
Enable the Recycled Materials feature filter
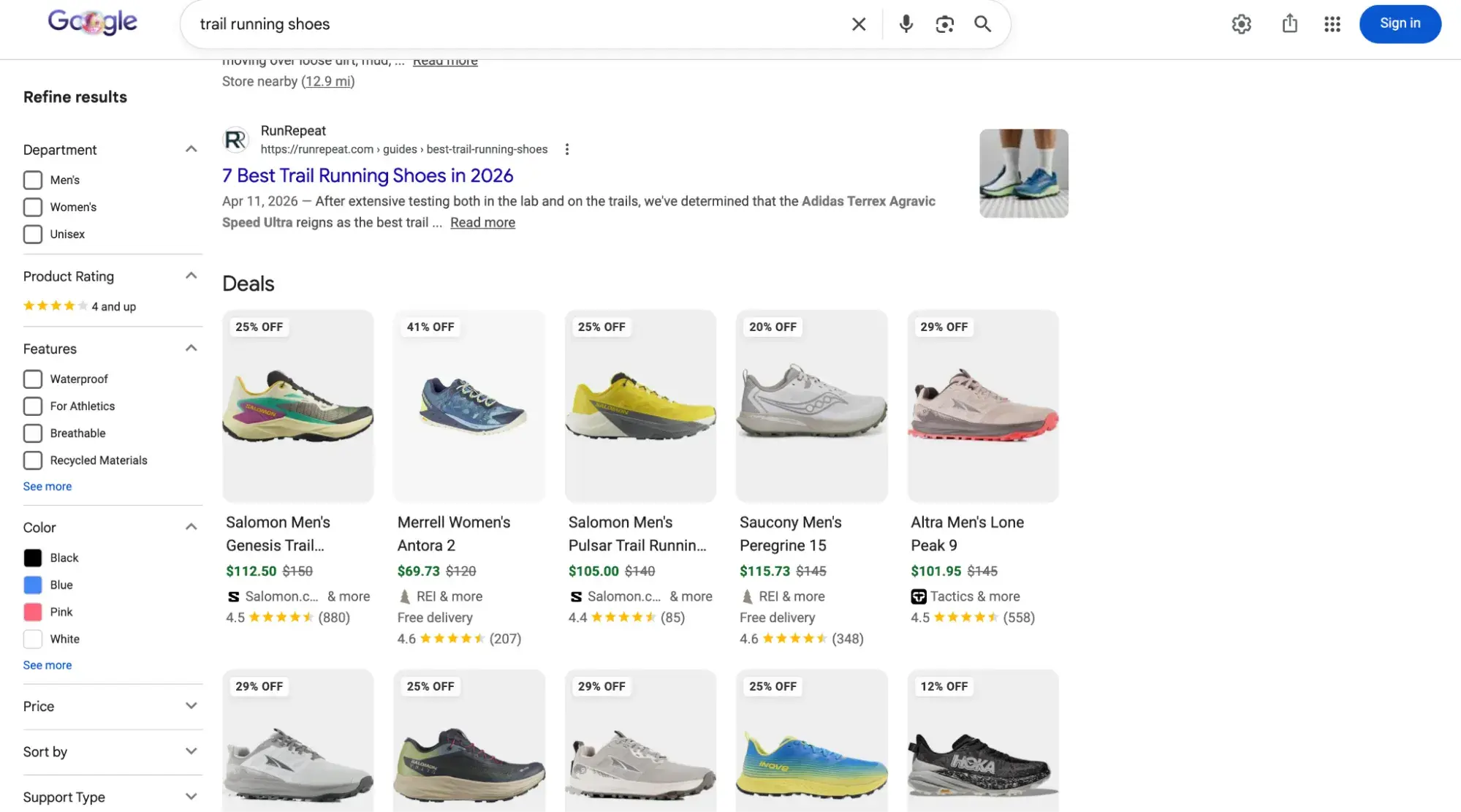pos(33,460)
